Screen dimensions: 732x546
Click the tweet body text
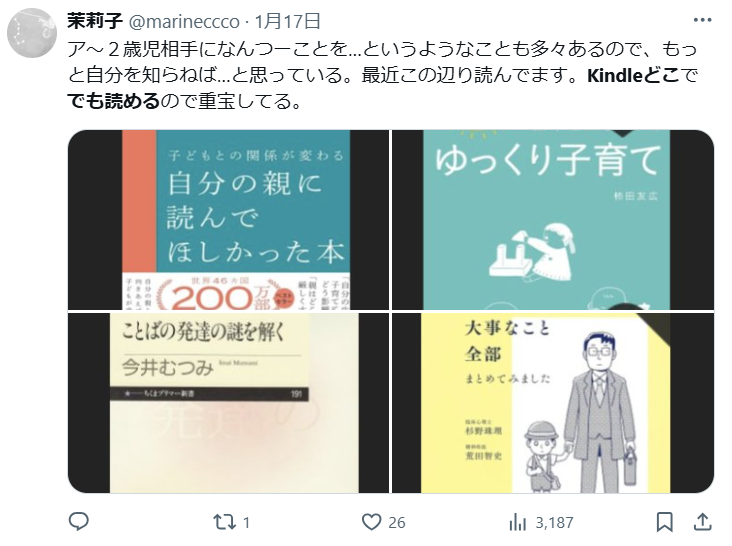[383, 75]
